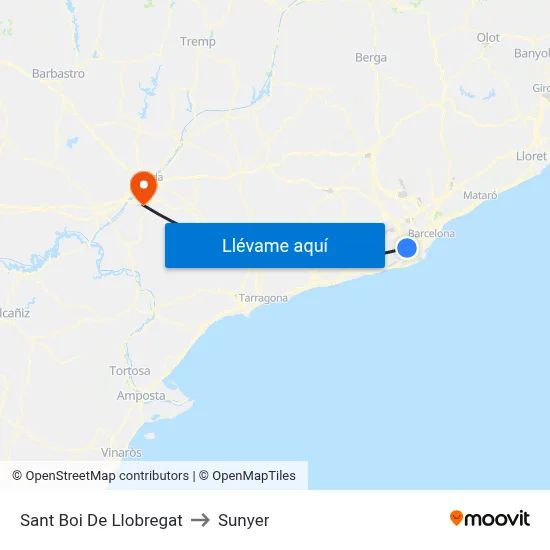Select the Berga label on map
550x550 pixels.
pyautogui.click(x=371, y=58)
